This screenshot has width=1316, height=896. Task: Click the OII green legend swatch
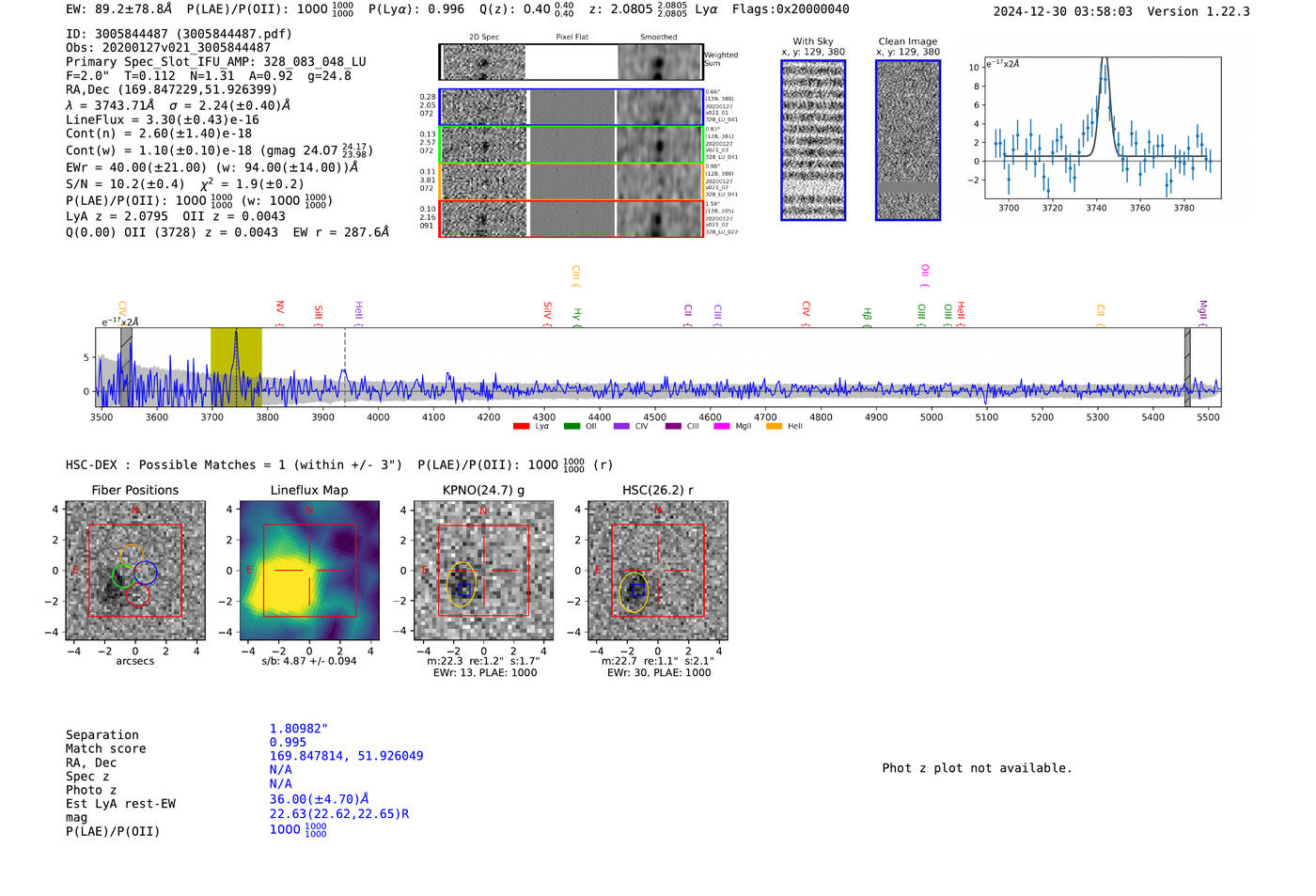(572, 426)
